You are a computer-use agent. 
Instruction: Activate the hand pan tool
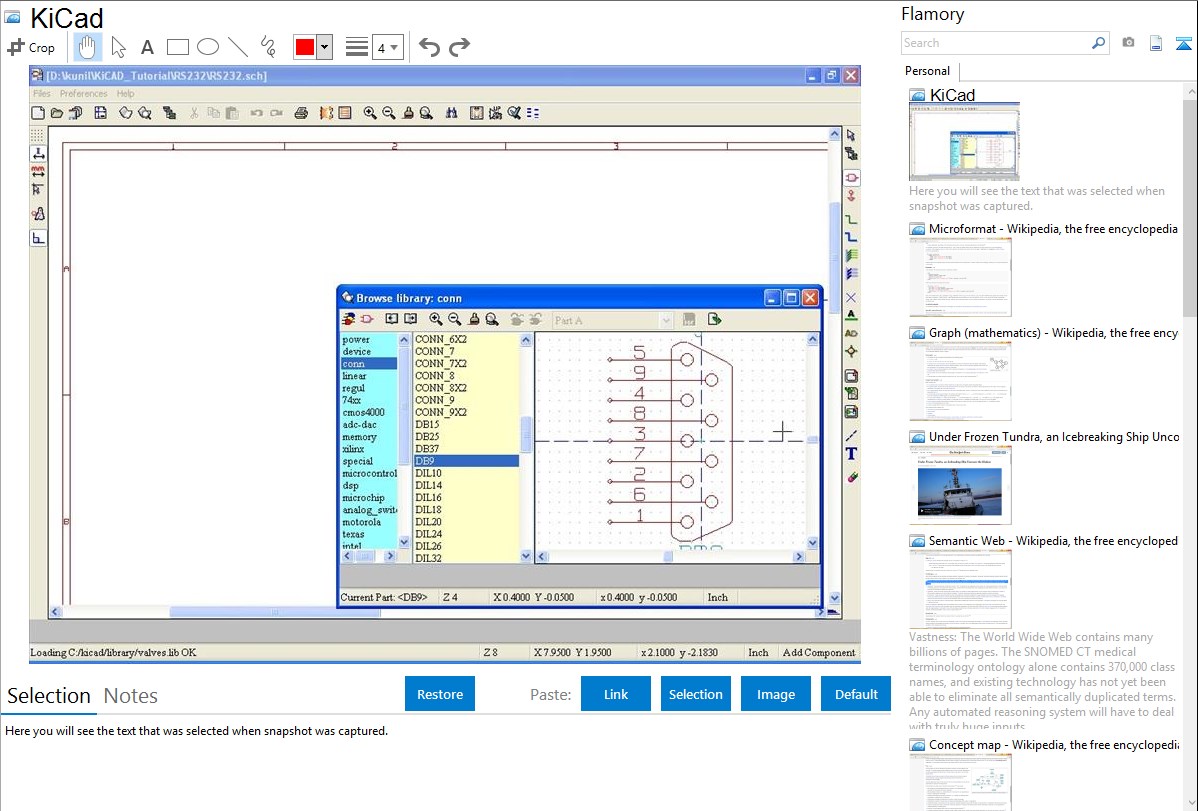pos(88,47)
